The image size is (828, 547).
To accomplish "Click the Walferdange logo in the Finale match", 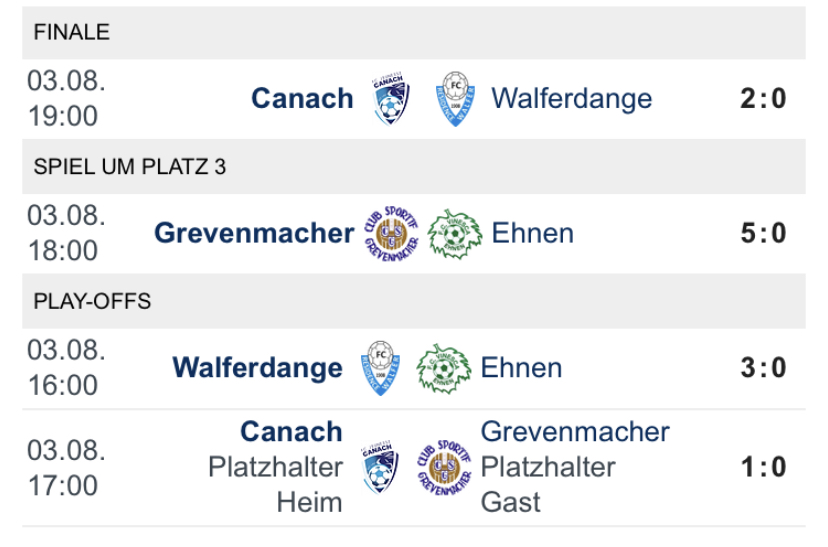I will (x=456, y=99).
